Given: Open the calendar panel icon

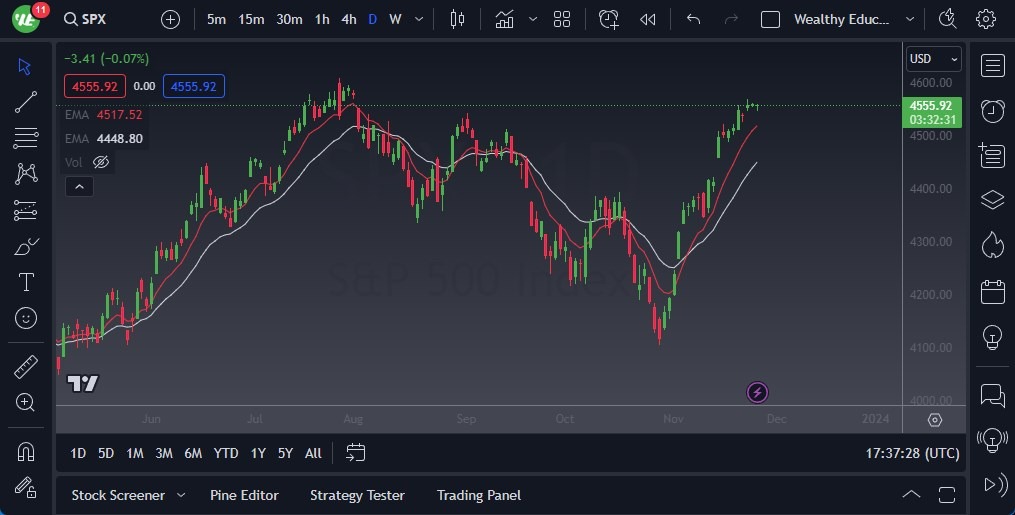Looking at the screenshot, I should click(992, 292).
